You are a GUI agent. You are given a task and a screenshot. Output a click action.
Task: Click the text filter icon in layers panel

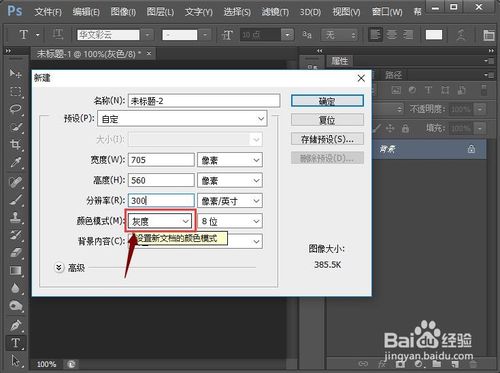click(428, 90)
